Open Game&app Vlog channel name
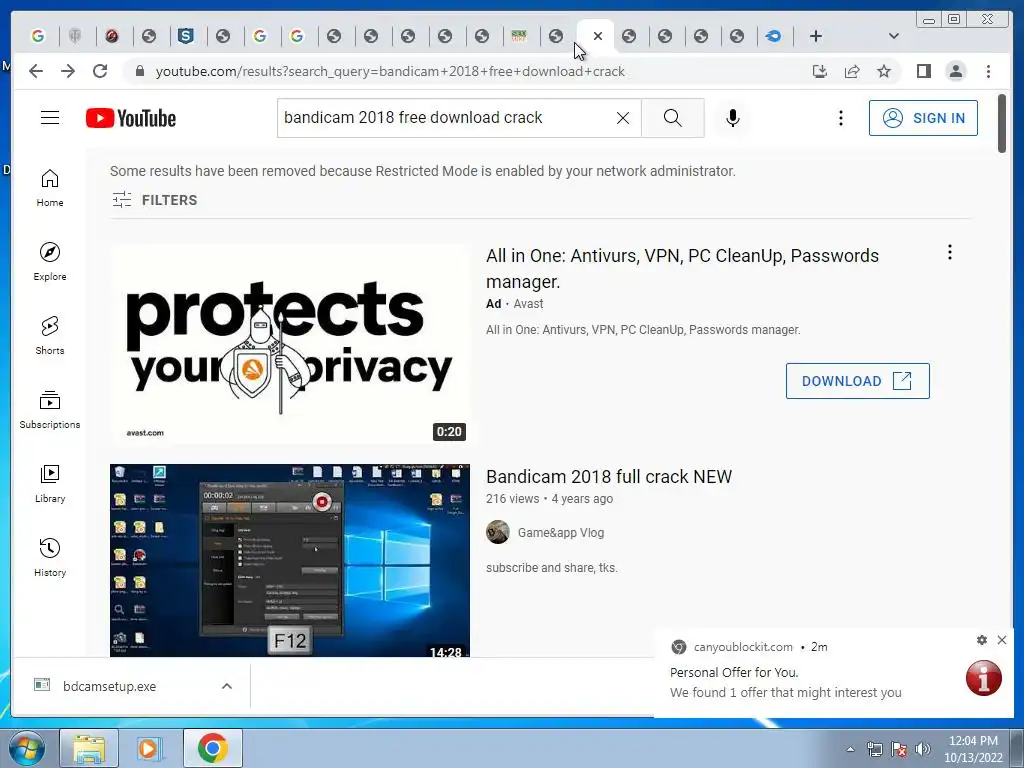The width and height of the screenshot is (1024, 768). (x=561, y=532)
